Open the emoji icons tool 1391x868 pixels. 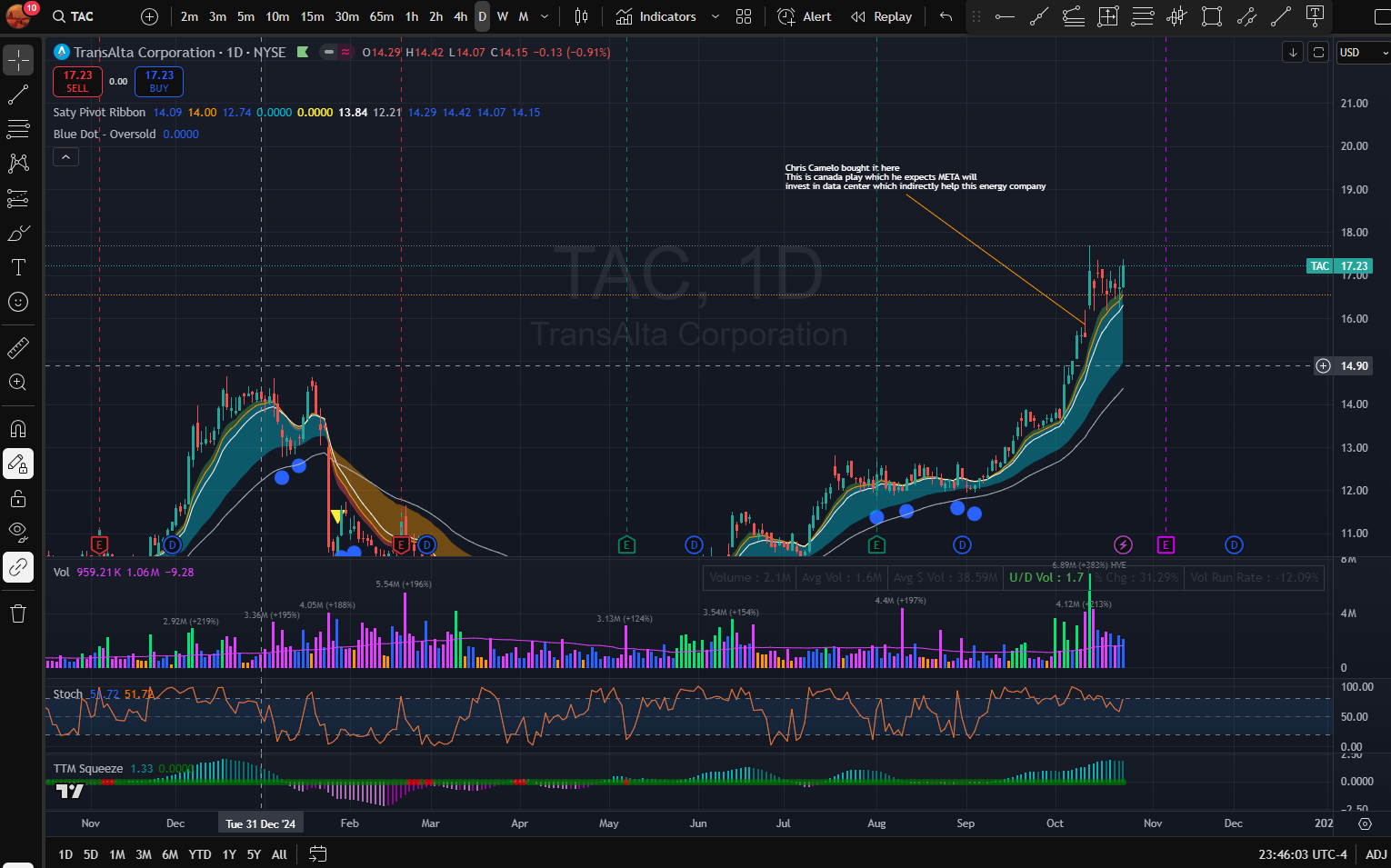click(x=18, y=302)
